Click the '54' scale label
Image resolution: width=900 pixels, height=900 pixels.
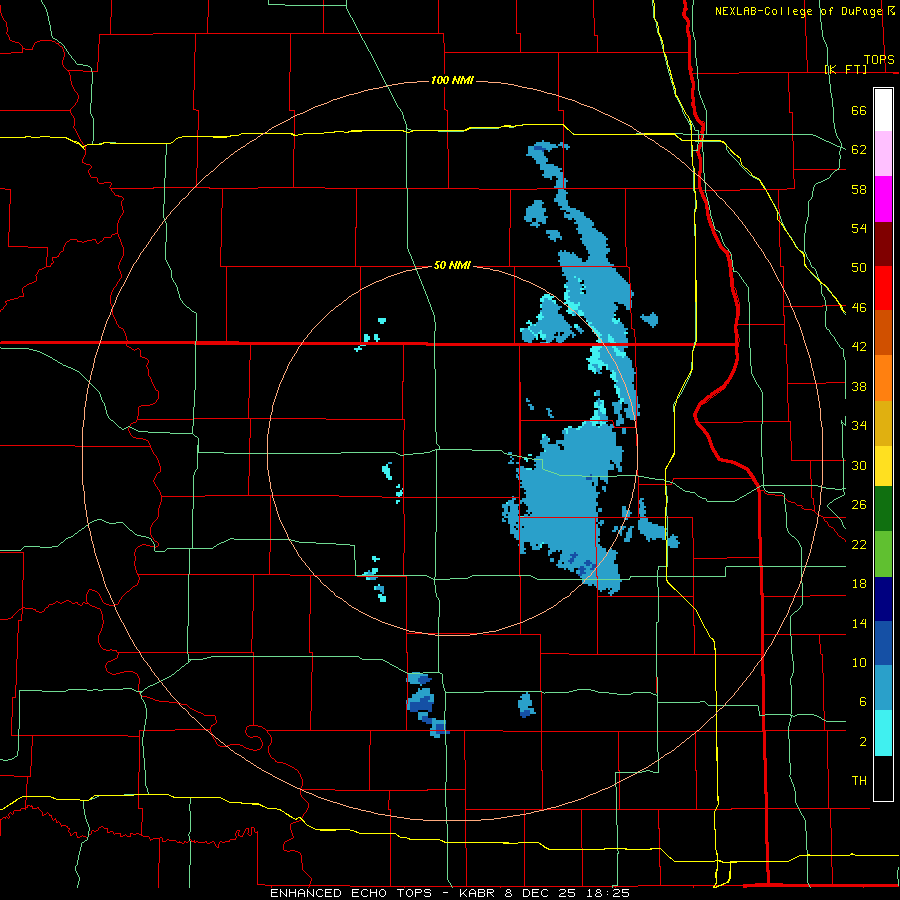(859, 228)
